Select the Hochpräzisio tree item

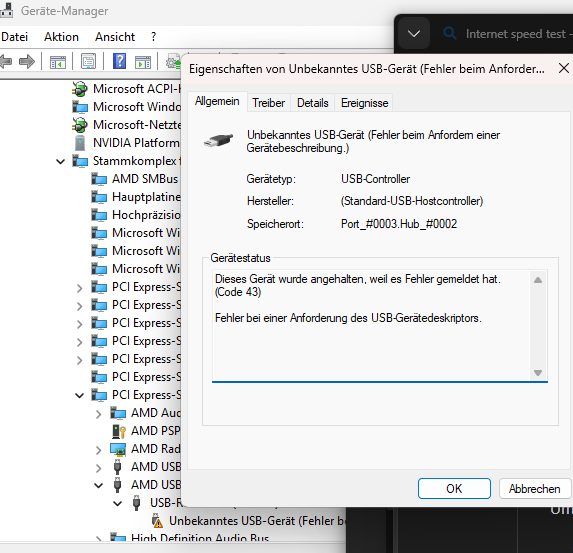pyautogui.click(x=146, y=215)
